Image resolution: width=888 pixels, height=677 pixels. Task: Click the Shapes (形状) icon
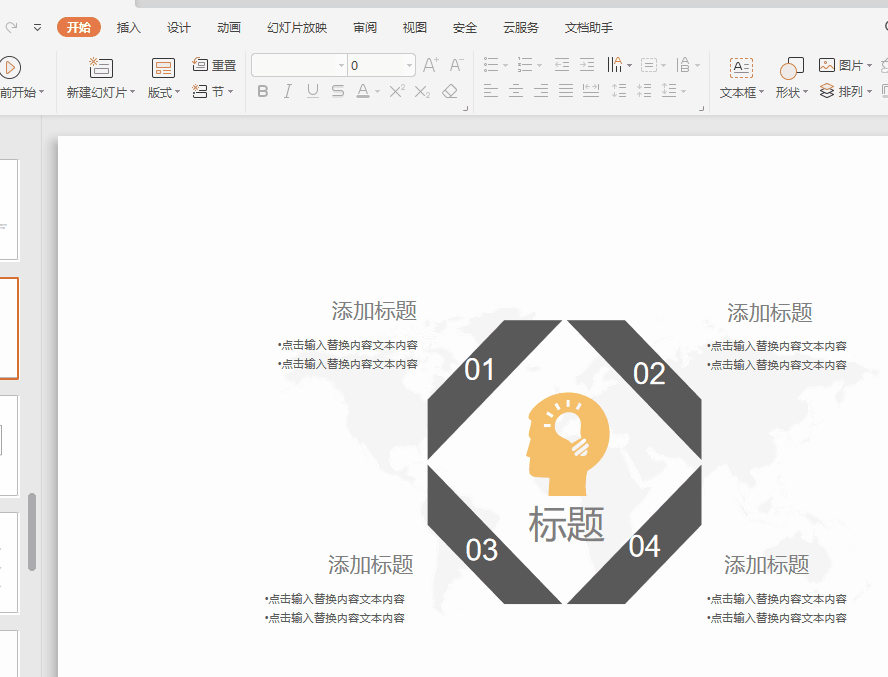tap(791, 68)
